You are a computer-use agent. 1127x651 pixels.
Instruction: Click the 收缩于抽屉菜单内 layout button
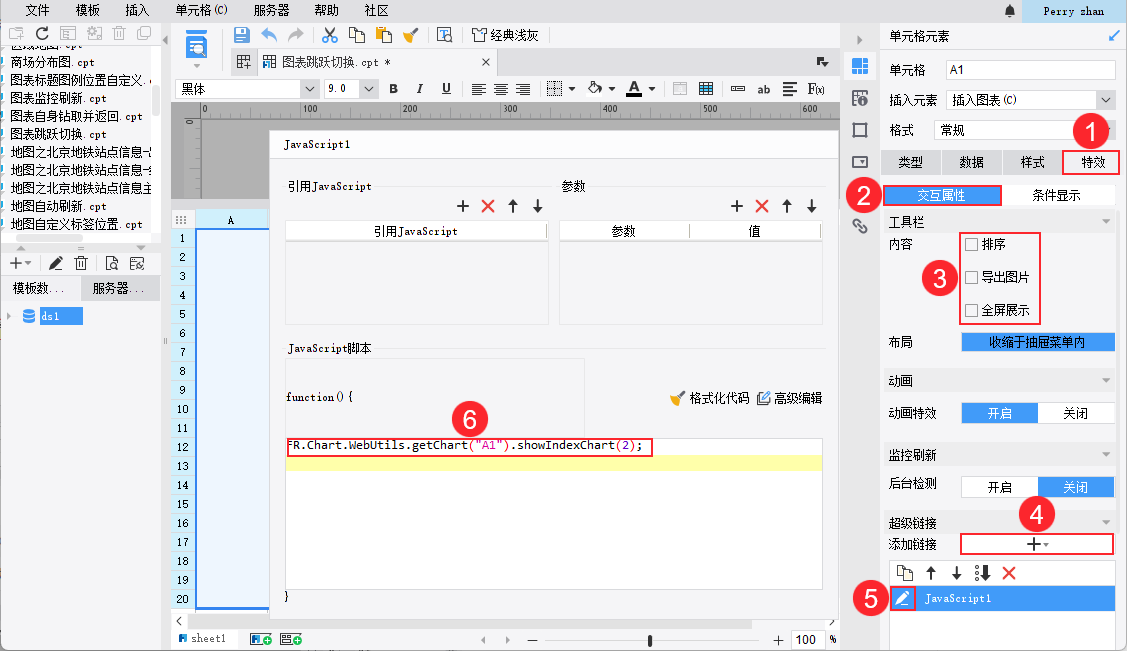(1038, 343)
